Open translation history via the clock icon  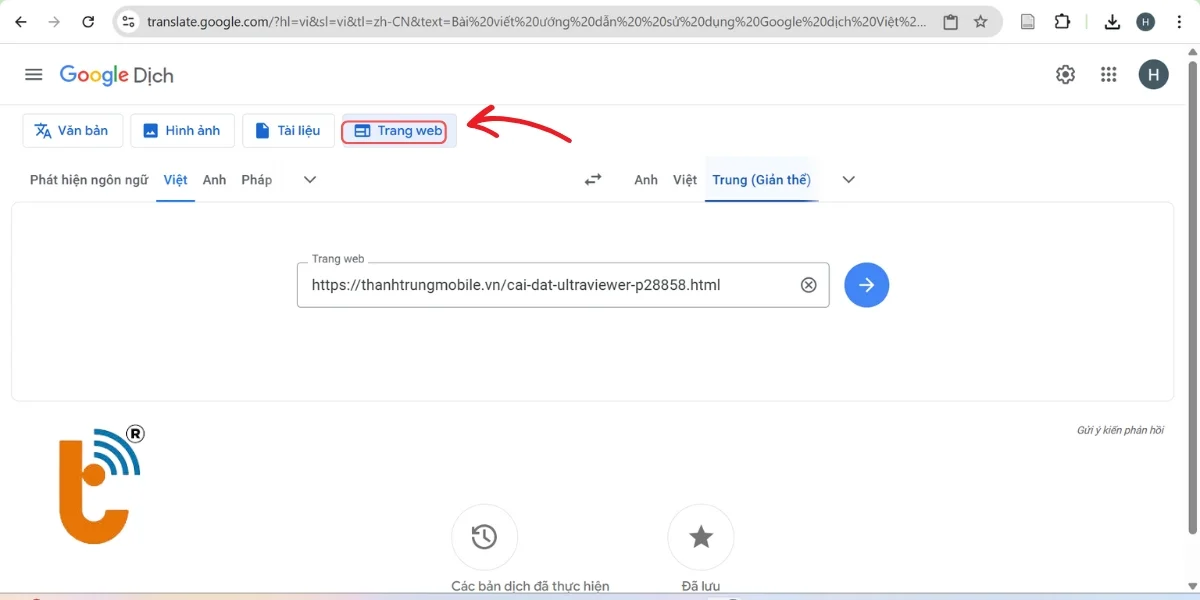[x=484, y=536]
